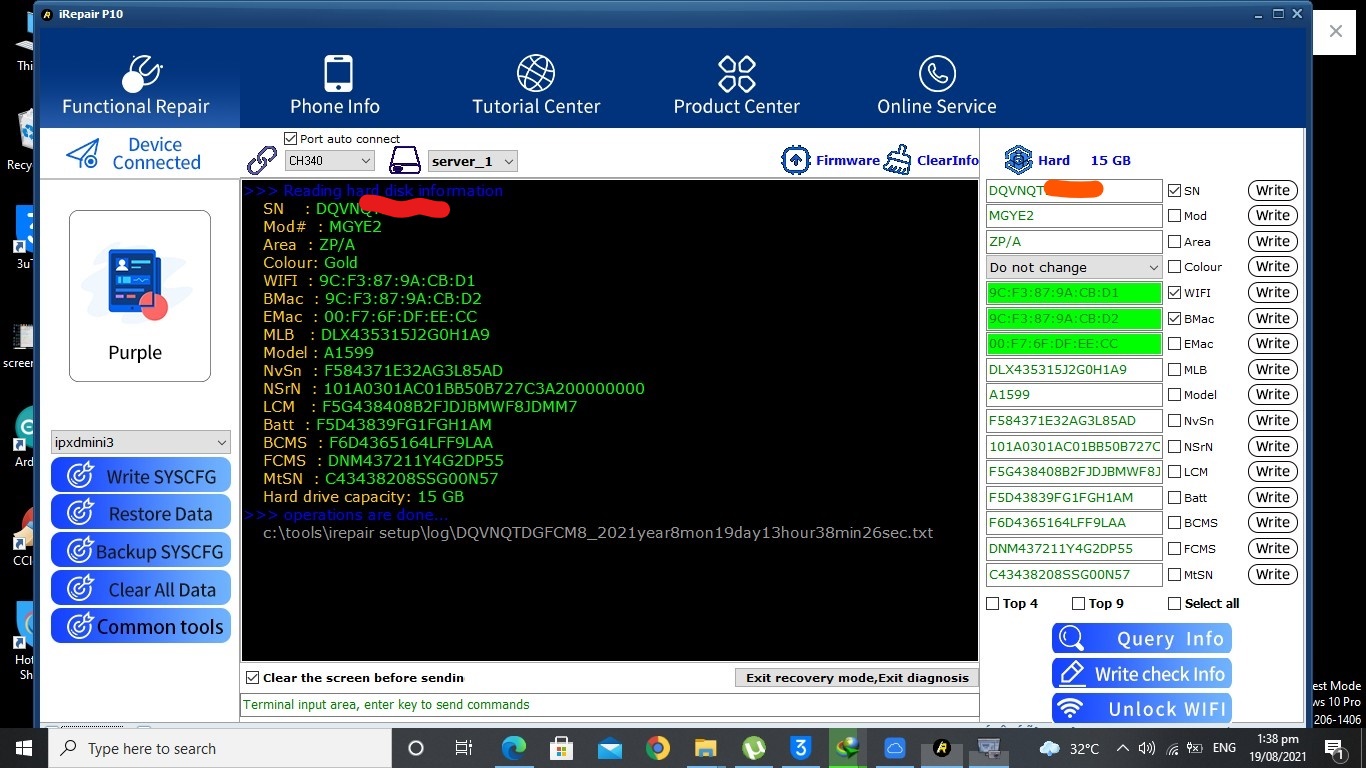This screenshot has height=768, width=1366.
Task: Switch to the Phone Info tab
Action: 335,85
